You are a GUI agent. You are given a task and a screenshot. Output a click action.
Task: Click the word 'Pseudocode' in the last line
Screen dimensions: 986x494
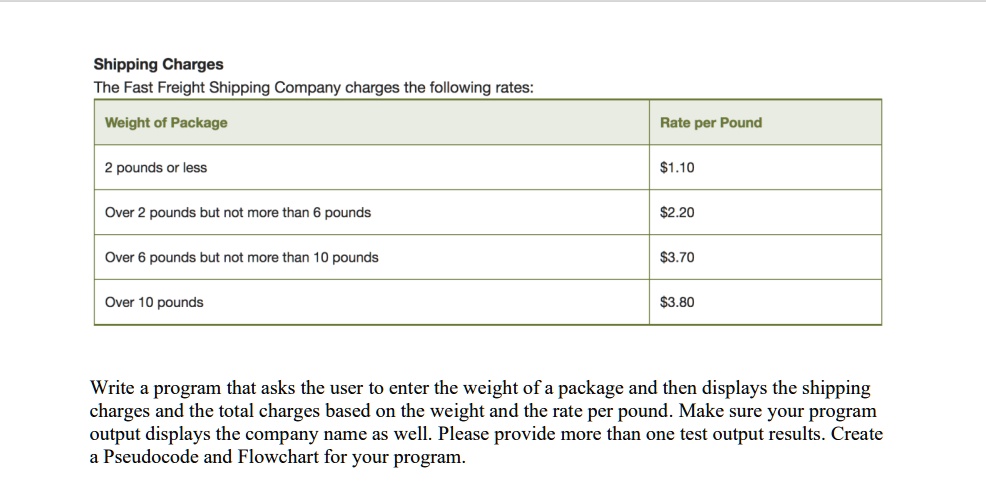(151, 457)
